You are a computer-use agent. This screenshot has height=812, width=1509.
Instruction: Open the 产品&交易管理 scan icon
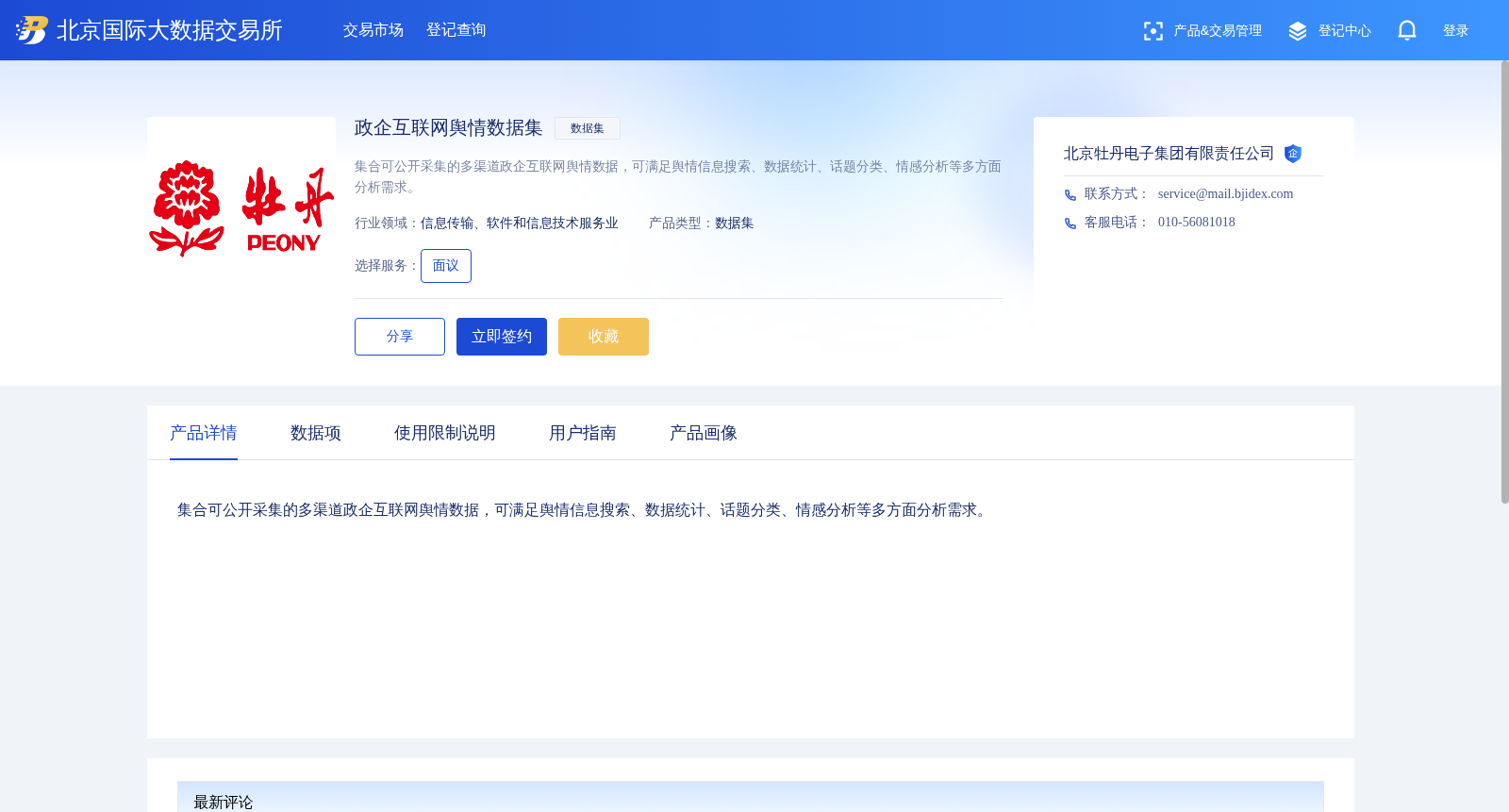1152,31
